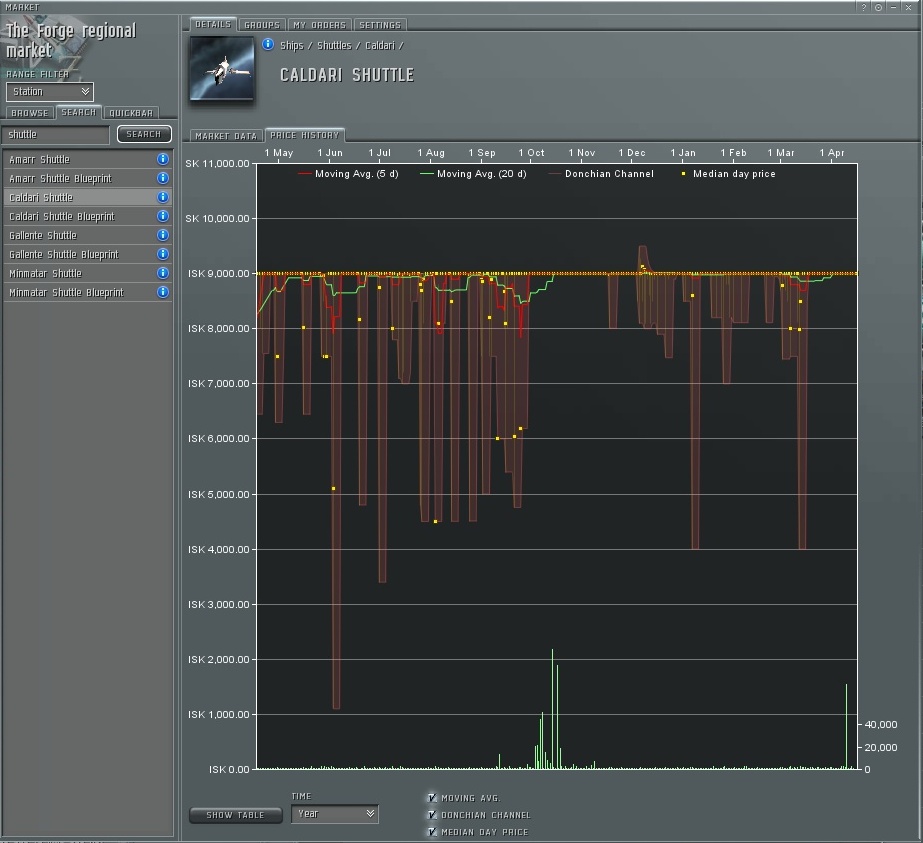Open the My Orders tab
Screen dimensions: 923x843
tap(320, 25)
